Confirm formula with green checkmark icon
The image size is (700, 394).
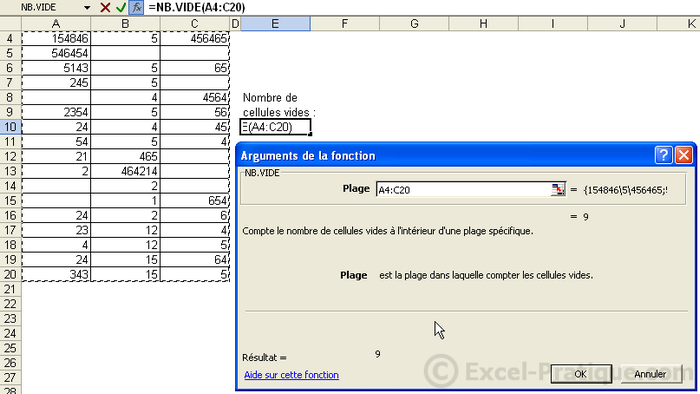[121, 7]
